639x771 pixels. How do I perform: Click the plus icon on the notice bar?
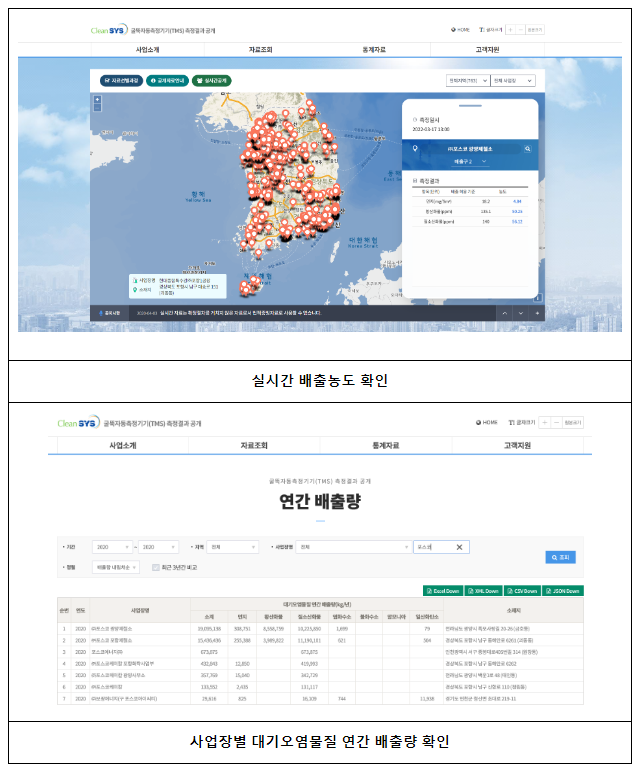click(x=537, y=313)
